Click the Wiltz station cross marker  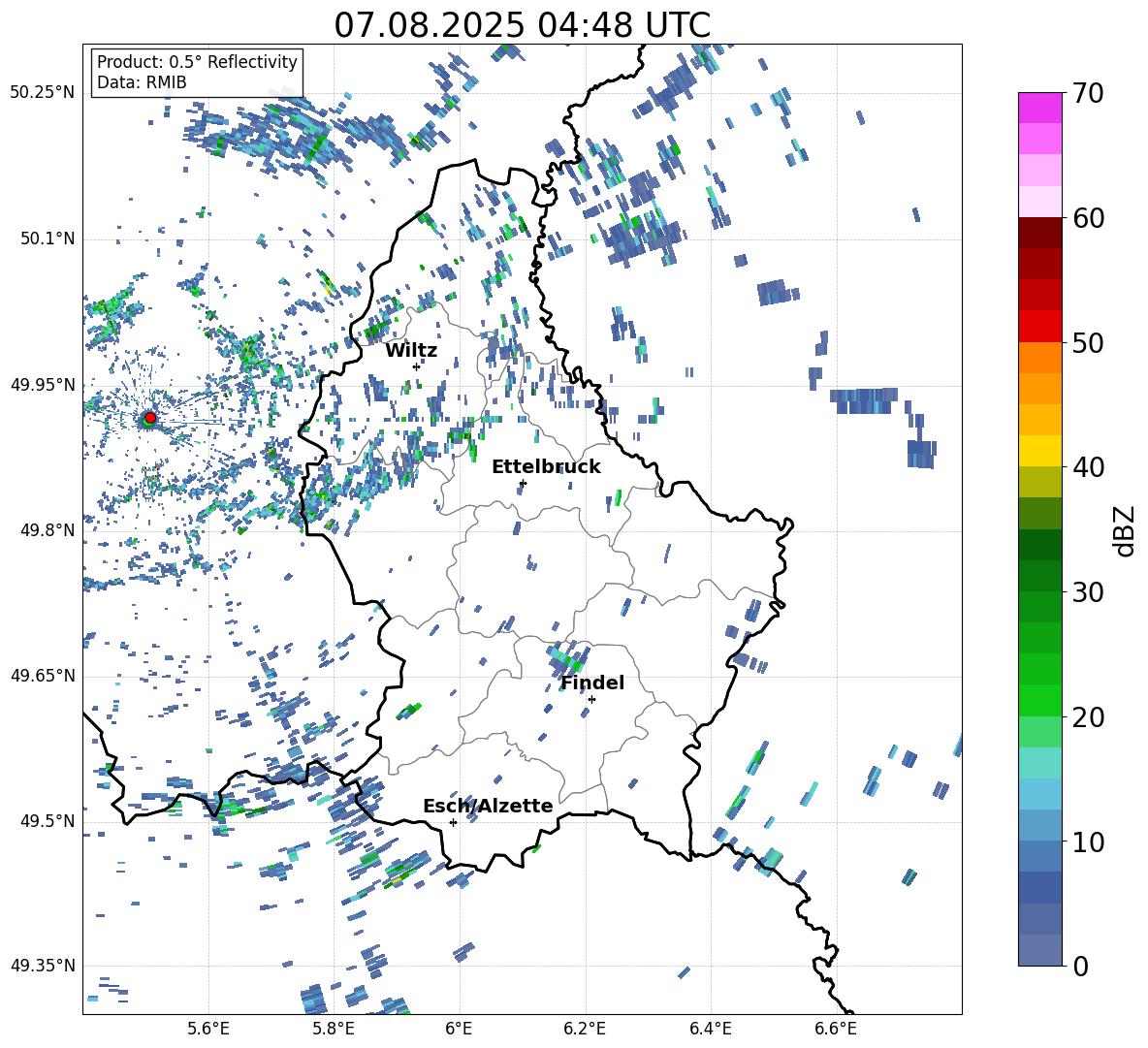point(416,366)
